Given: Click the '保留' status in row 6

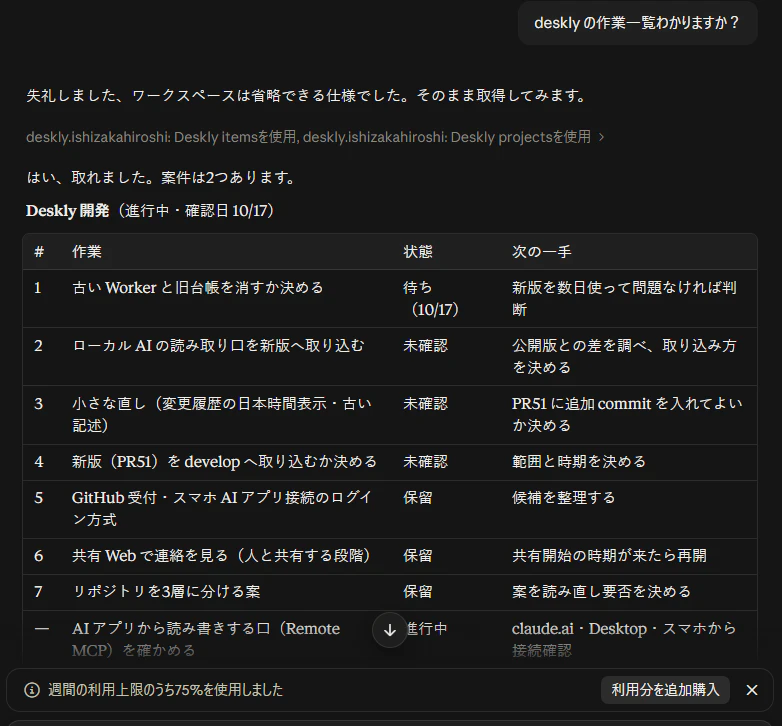Looking at the screenshot, I should click(418, 556).
